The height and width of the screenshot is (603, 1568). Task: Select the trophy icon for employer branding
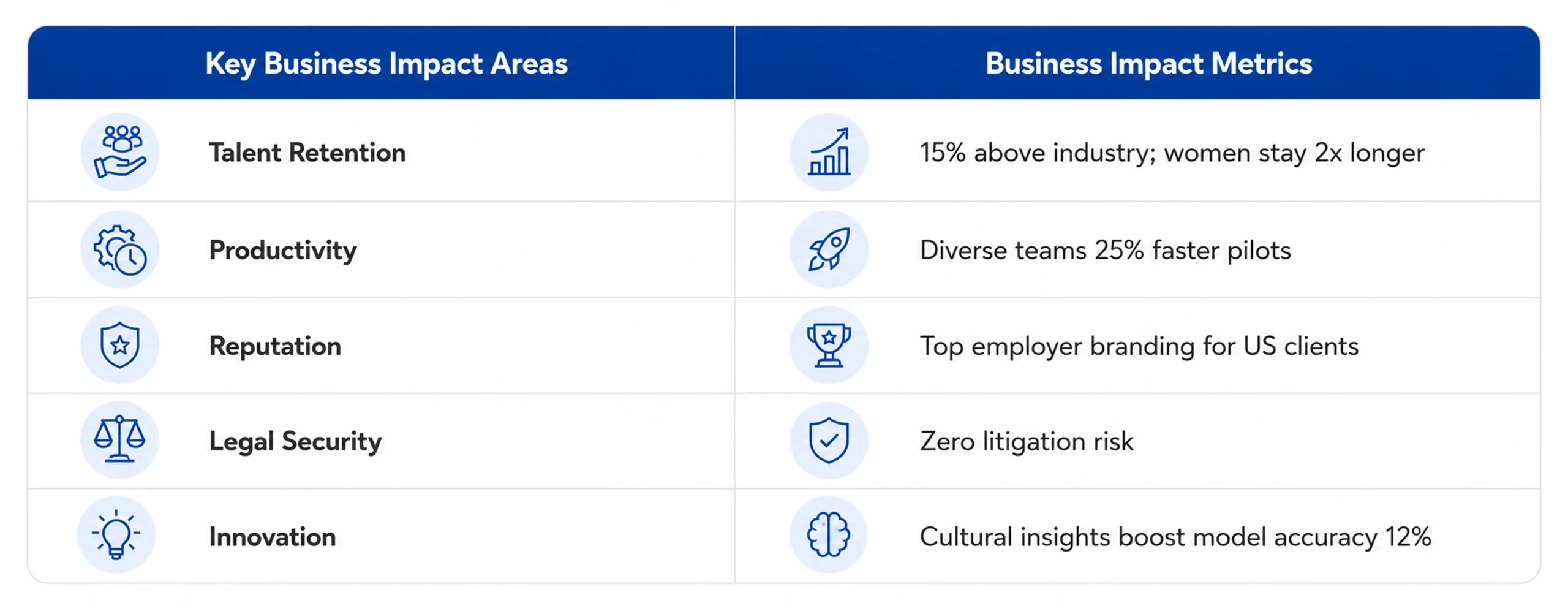[x=829, y=345]
